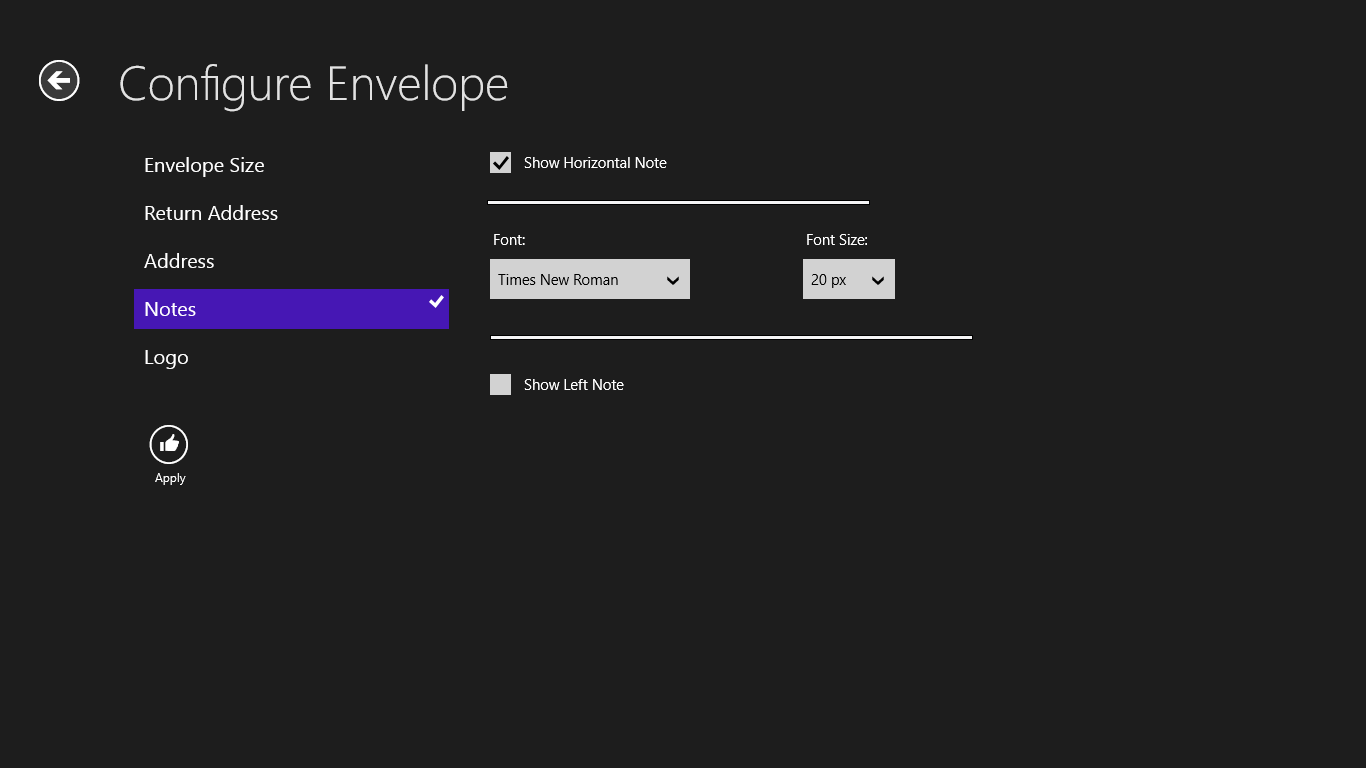Open the navigation back circle icon
Viewport: 1366px width, 768px height.
click(57, 80)
